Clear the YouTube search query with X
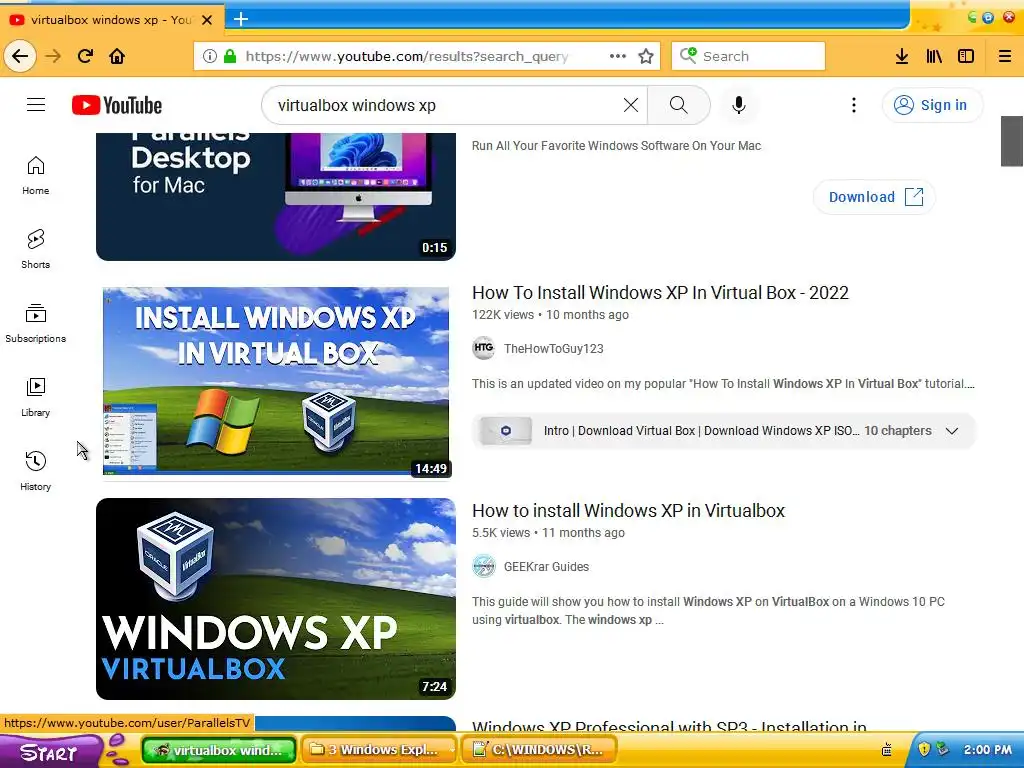 point(630,105)
